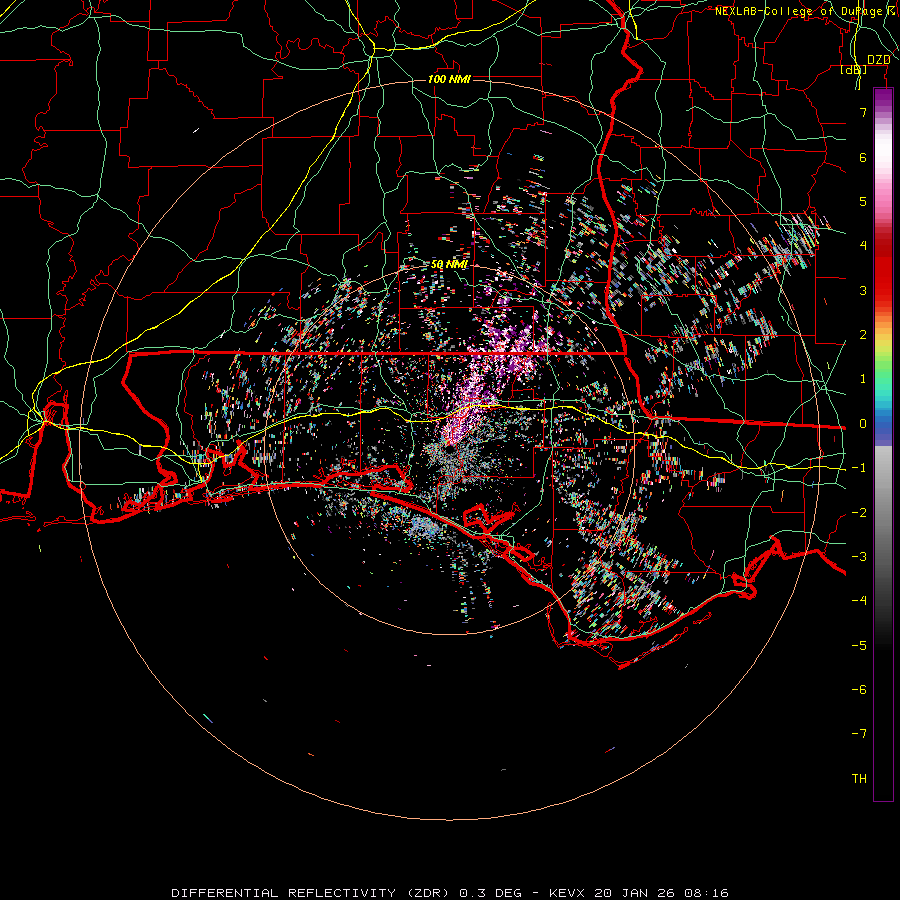Click the -6 dB scale label

click(859, 690)
